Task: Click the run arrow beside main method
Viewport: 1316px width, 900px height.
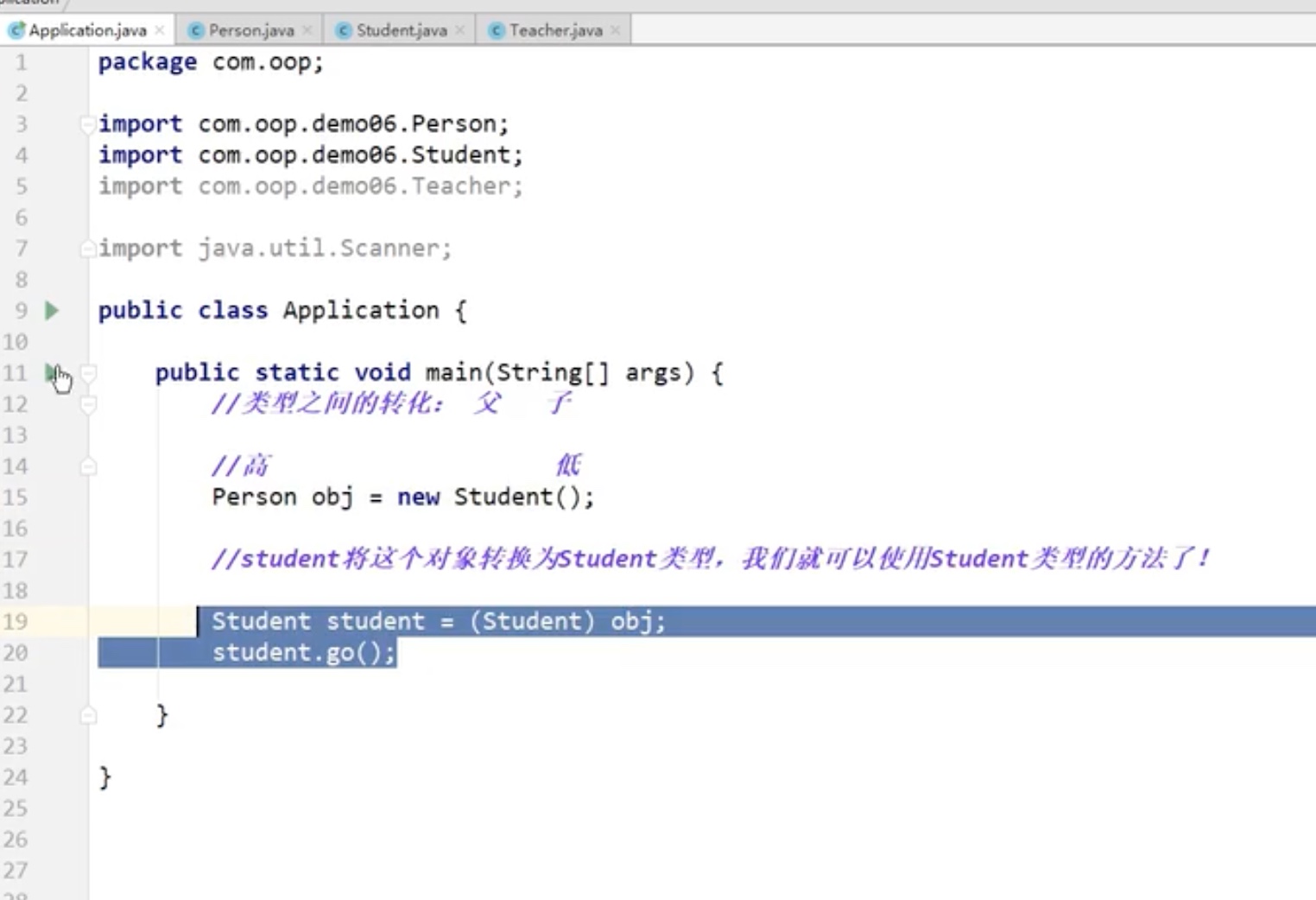Action: [50, 372]
